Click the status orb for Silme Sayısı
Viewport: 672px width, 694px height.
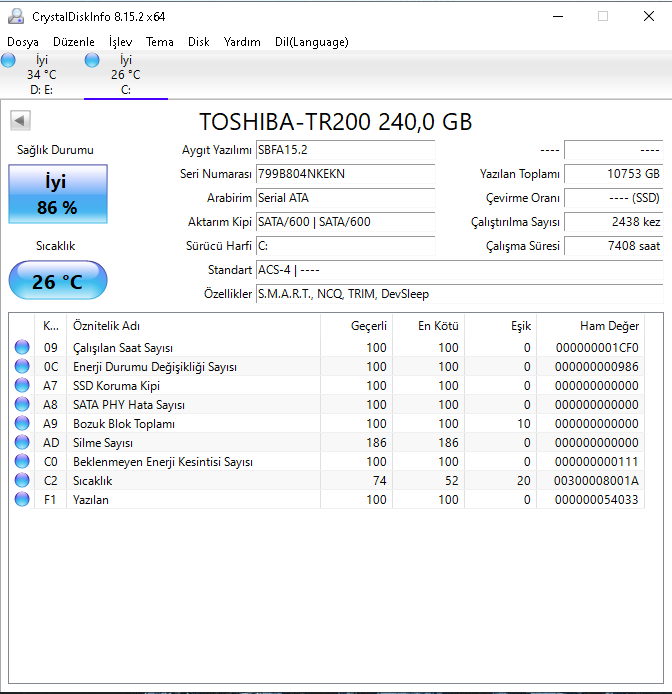22,443
